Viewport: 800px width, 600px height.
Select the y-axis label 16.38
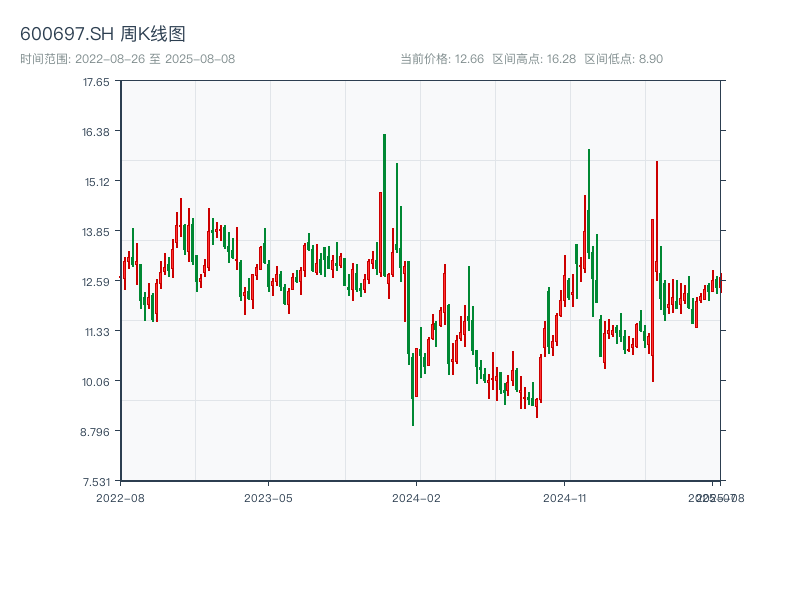[96, 132]
